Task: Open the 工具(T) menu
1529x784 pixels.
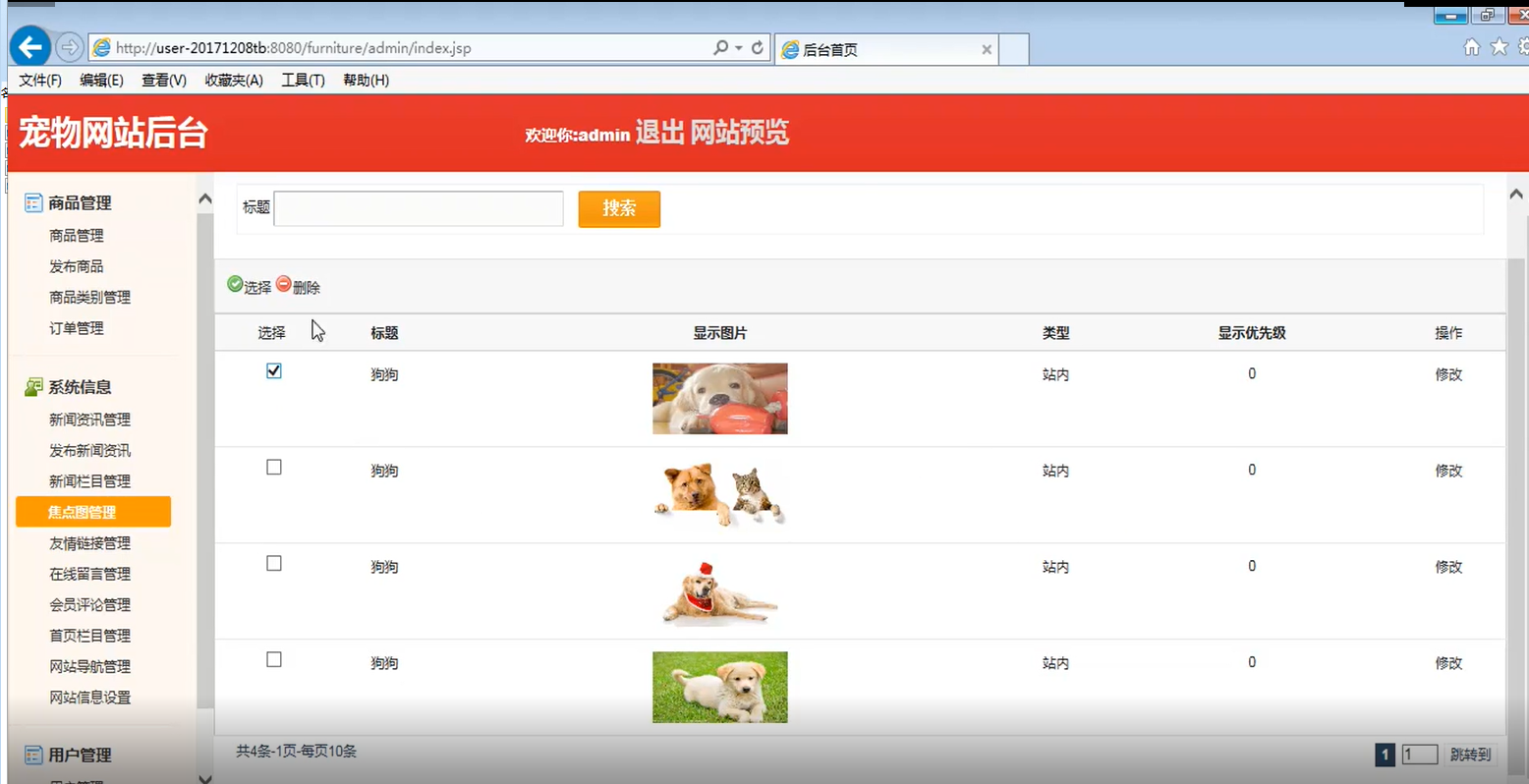Action: point(303,81)
